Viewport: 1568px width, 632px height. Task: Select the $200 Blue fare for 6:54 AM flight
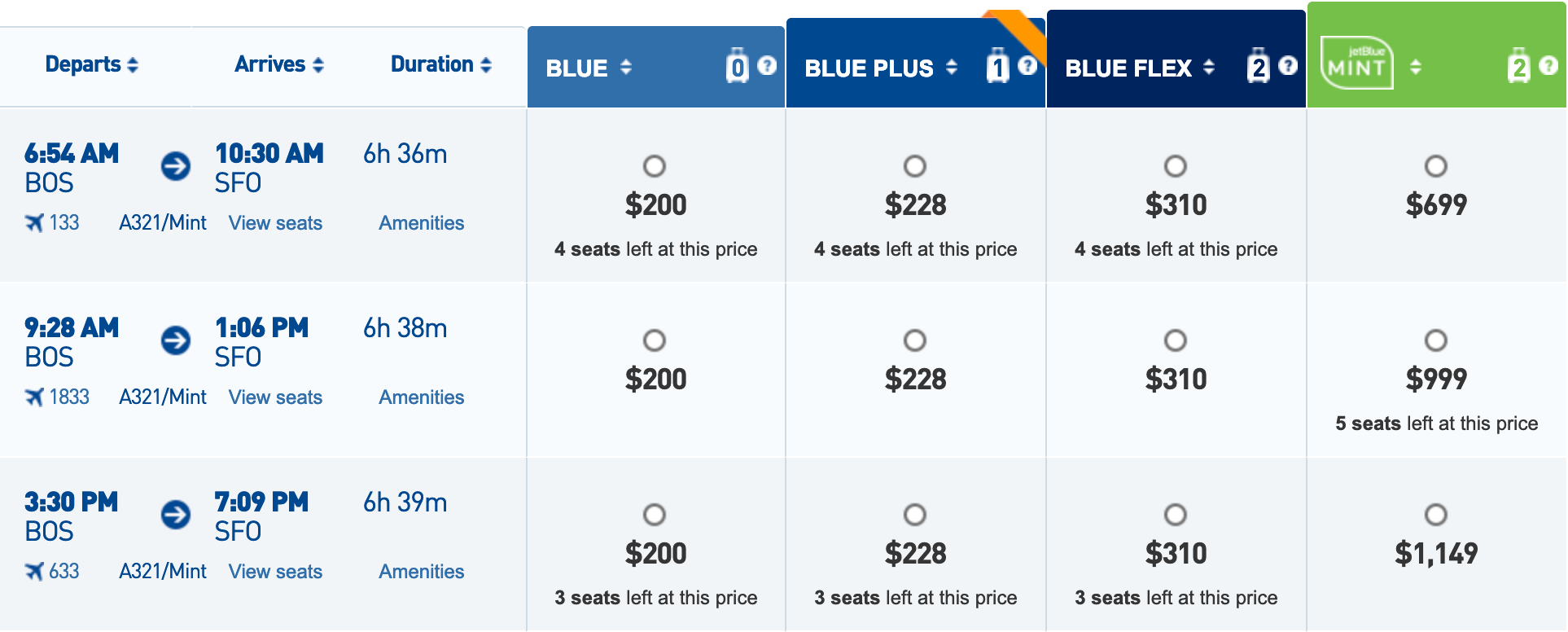pos(655,166)
